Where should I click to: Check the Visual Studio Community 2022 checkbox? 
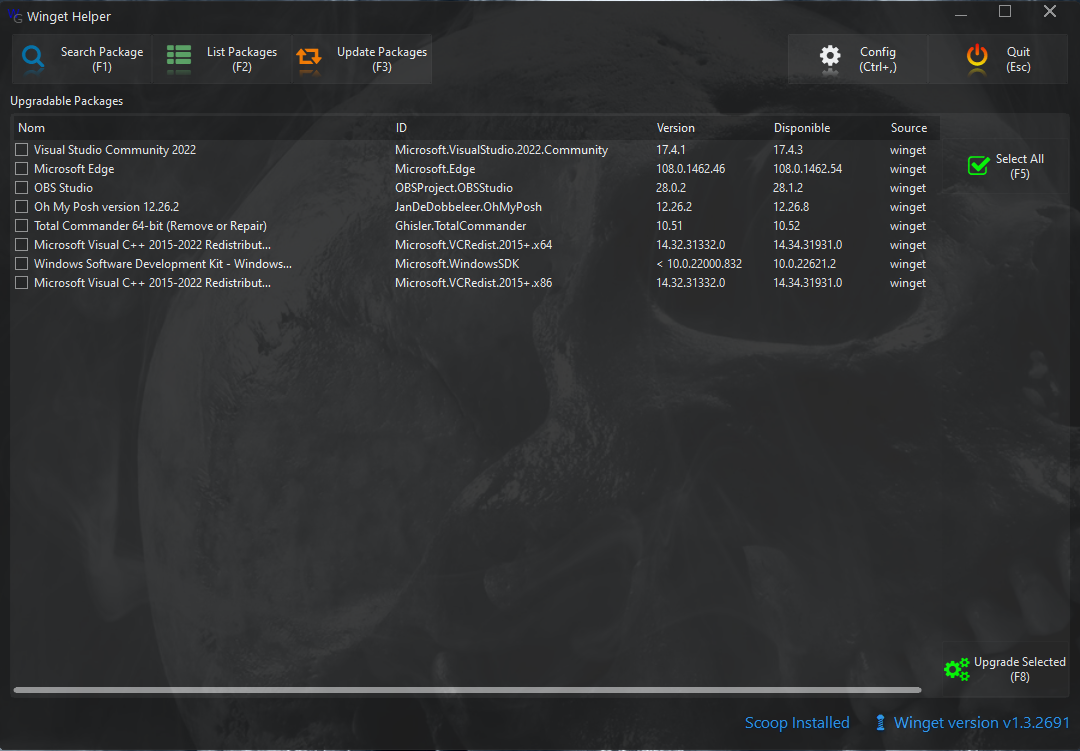[21, 150]
